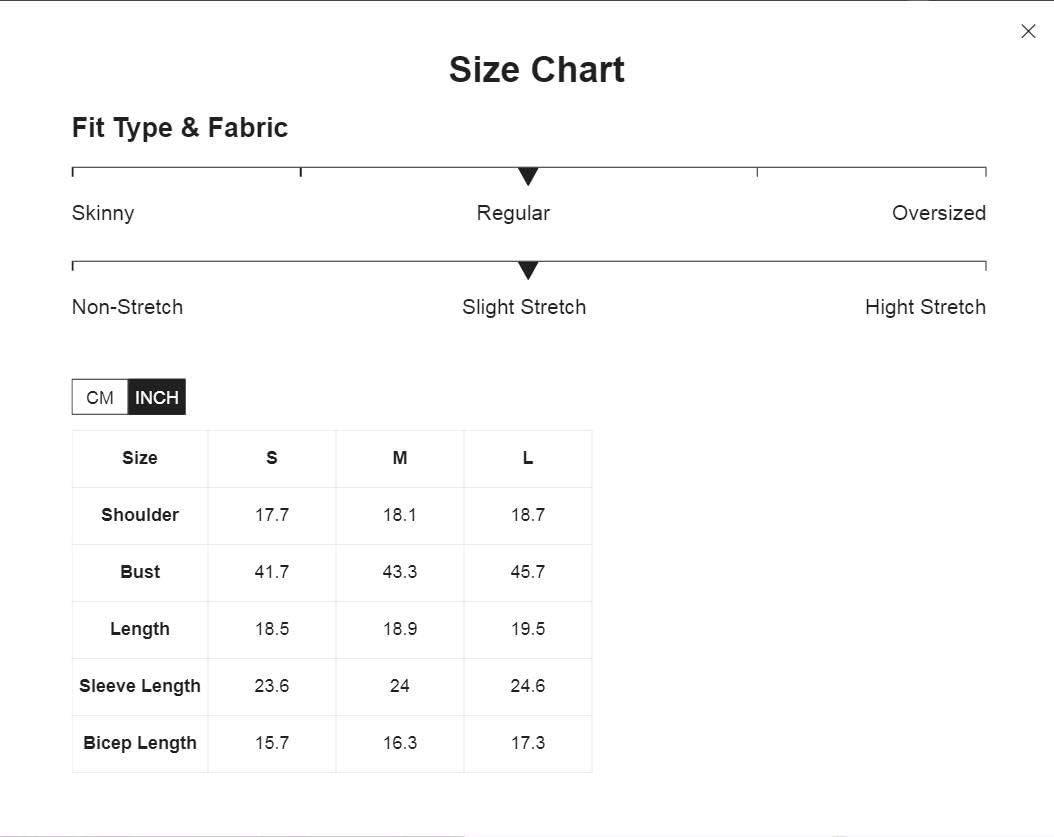Select the L size column header
This screenshot has width=1054, height=837.
pos(528,458)
